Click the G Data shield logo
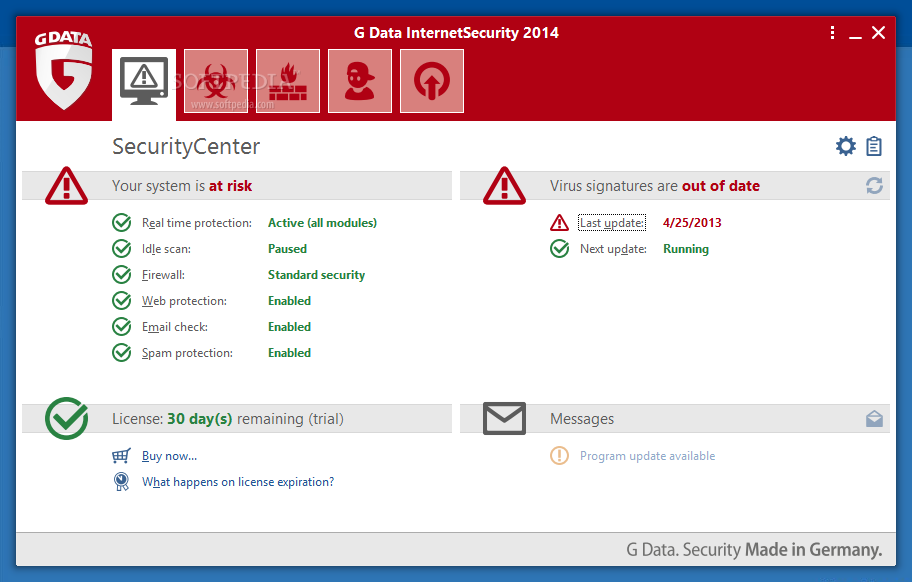The width and height of the screenshot is (912, 582). tap(64, 70)
